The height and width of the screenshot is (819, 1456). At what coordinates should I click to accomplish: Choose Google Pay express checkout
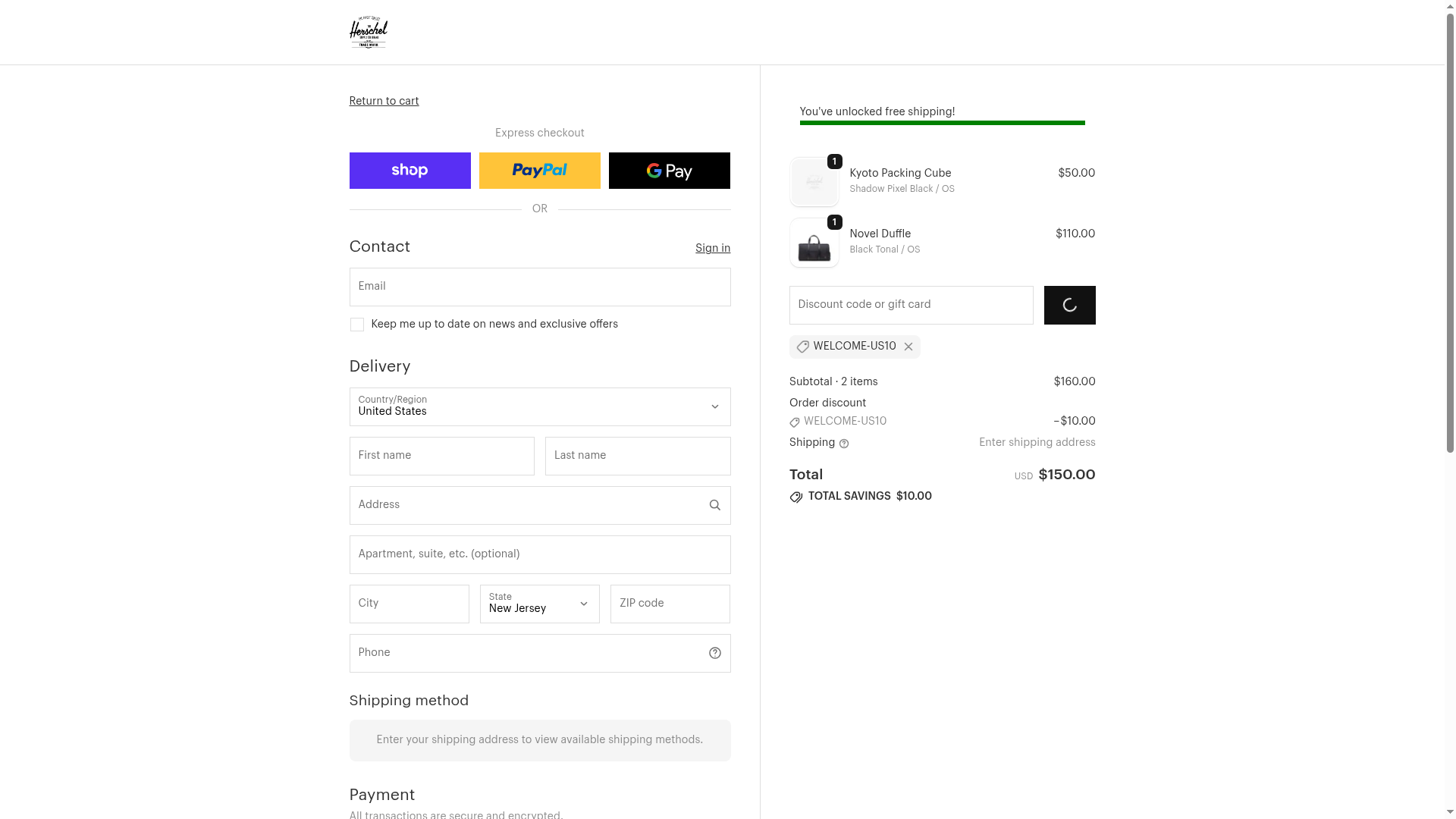669,171
